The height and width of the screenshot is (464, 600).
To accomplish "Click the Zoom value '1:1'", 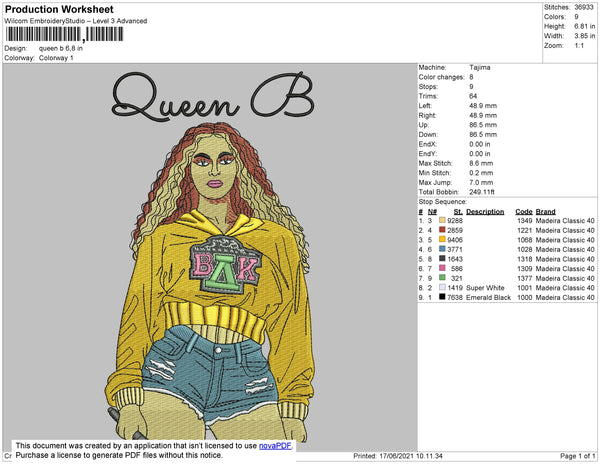I will click(x=579, y=46).
